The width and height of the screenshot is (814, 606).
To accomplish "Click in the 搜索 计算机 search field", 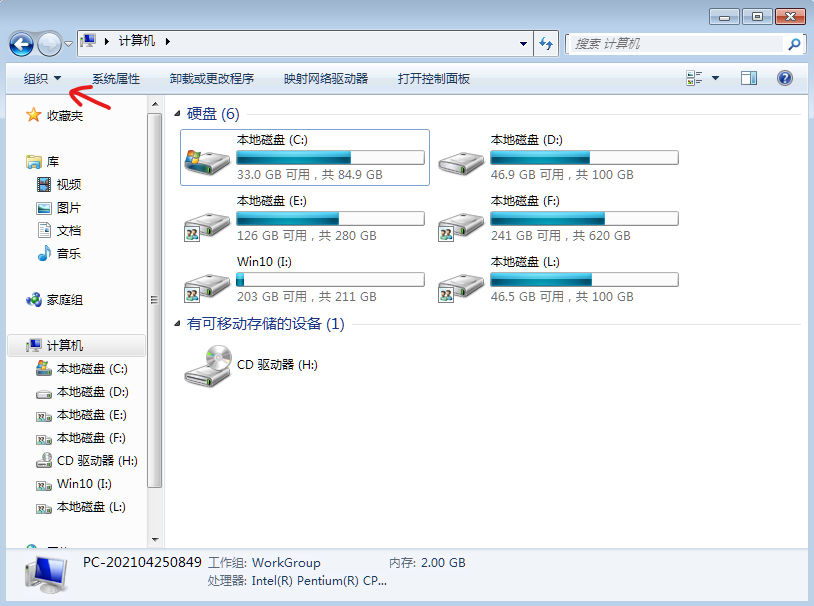I will pos(675,44).
